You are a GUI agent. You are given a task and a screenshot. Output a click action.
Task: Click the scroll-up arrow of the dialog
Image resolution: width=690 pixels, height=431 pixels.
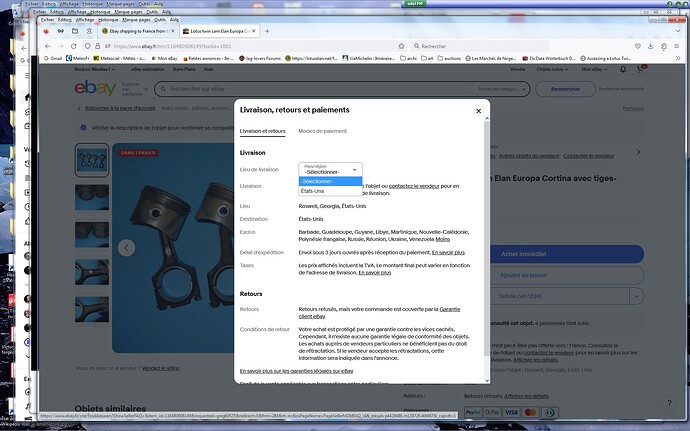pyautogui.click(x=487, y=118)
